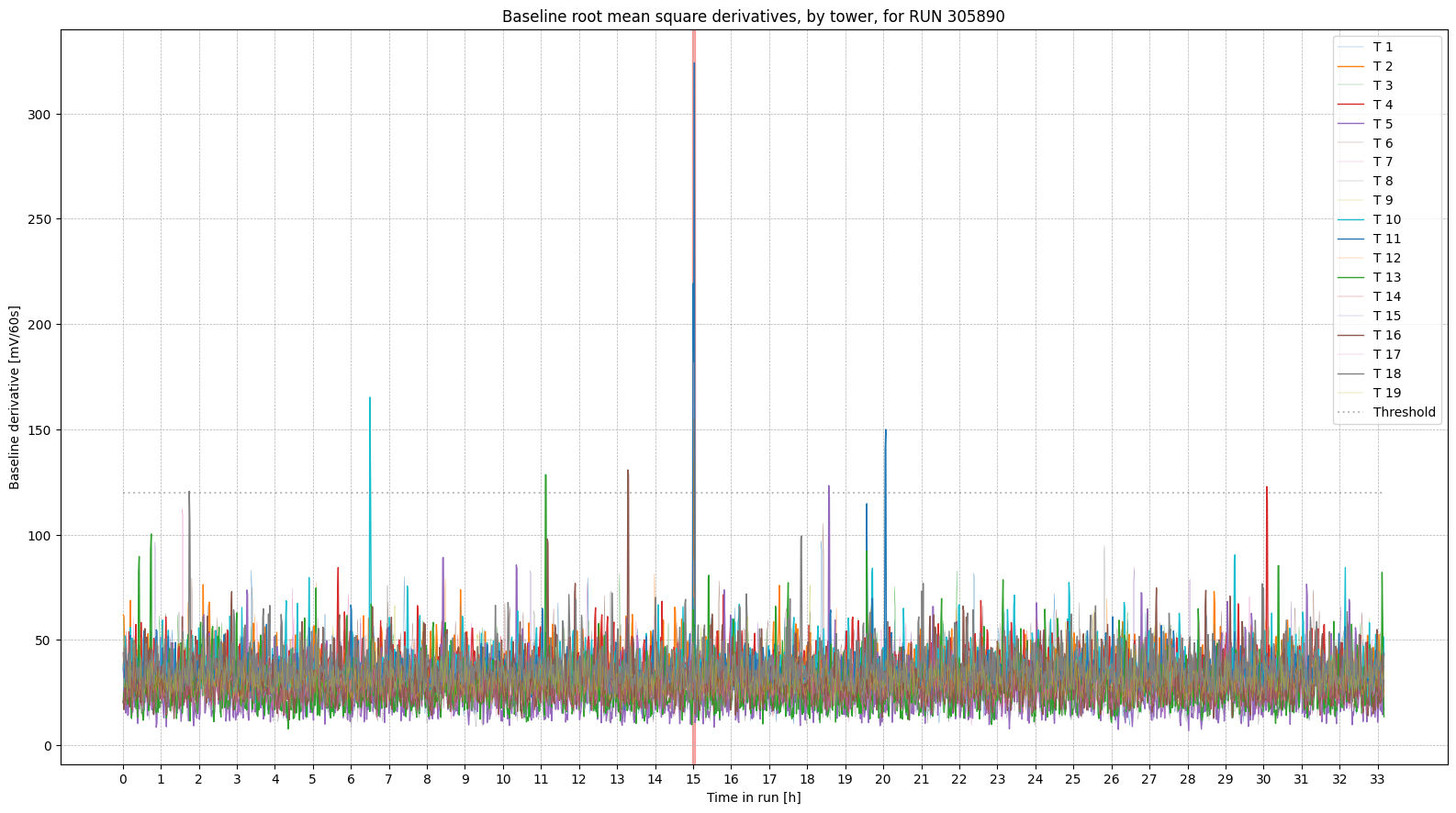This screenshot has width=1456, height=813.
Task: Click the brown T 16 legend line swatch
Action: click(1351, 335)
